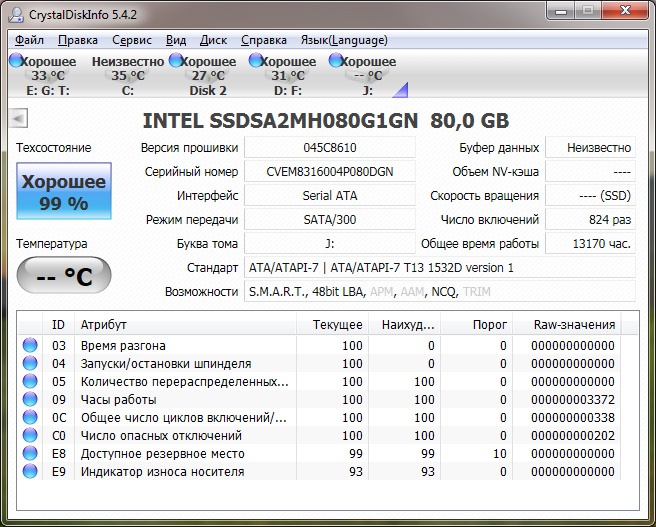The image size is (656, 527).
Task: Open the Диск menu
Action: 213,40
